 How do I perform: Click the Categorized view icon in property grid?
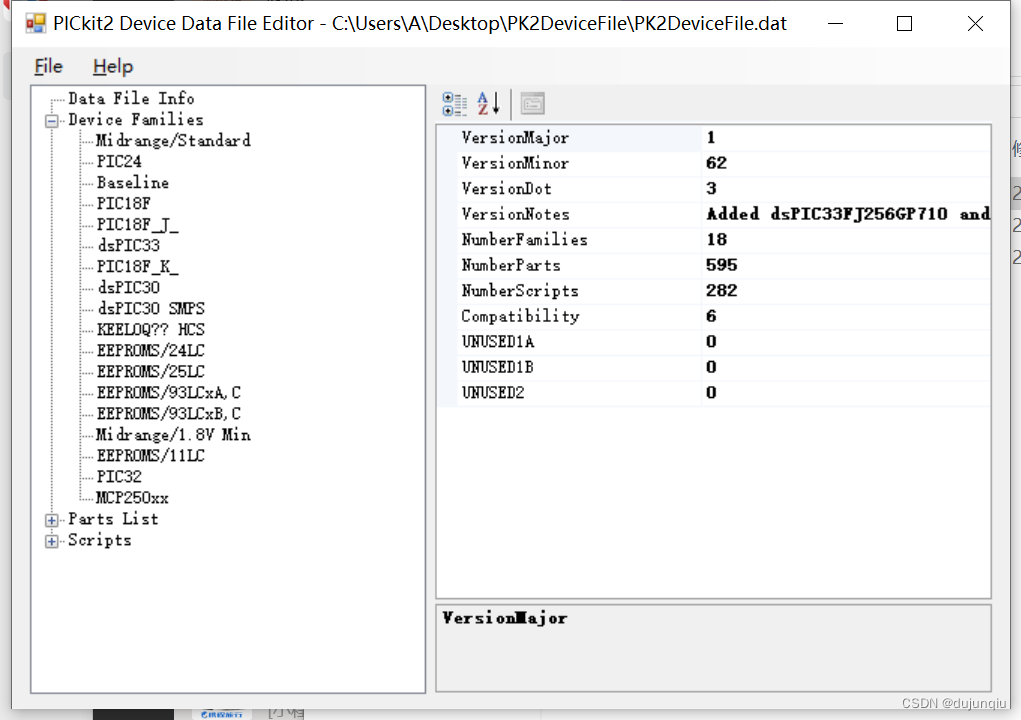point(454,104)
